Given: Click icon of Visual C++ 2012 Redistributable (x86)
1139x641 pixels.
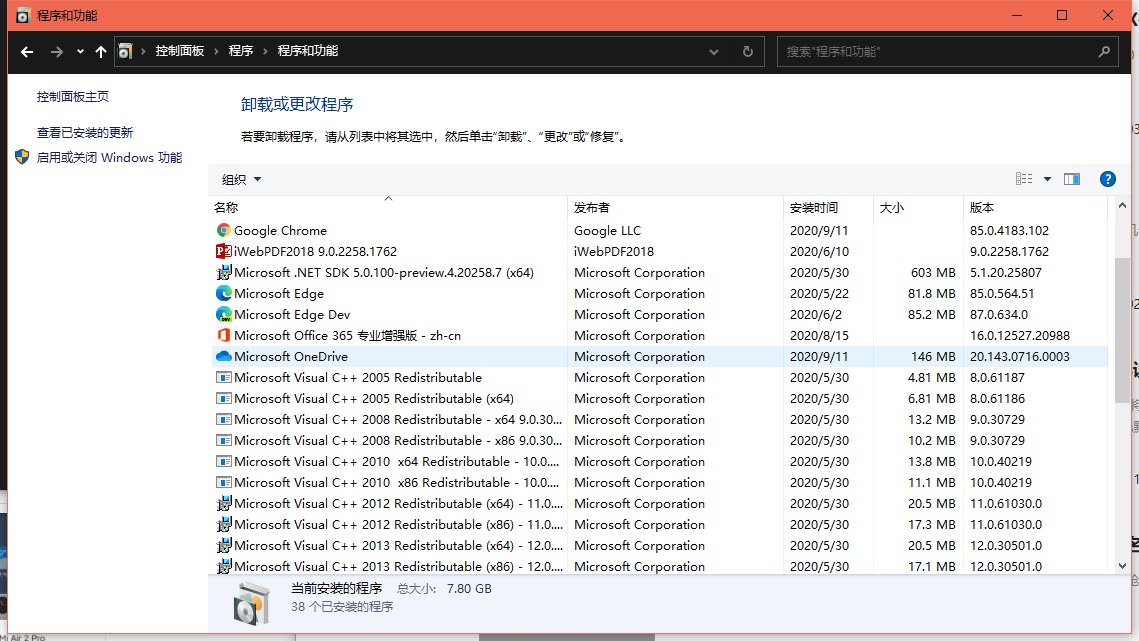Looking at the screenshot, I should click(224, 525).
